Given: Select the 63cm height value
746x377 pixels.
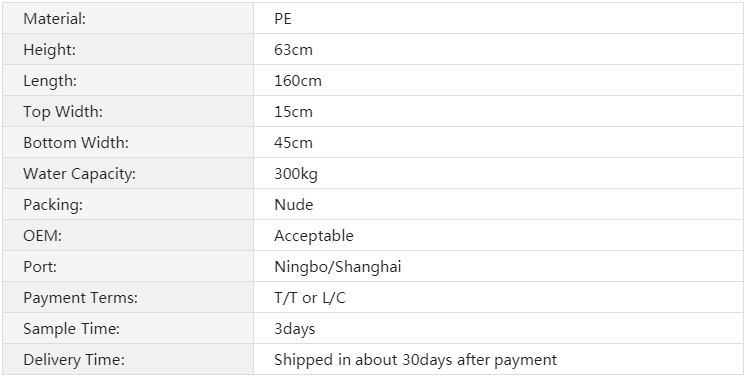Looking at the screenshot, I should 293,50.
